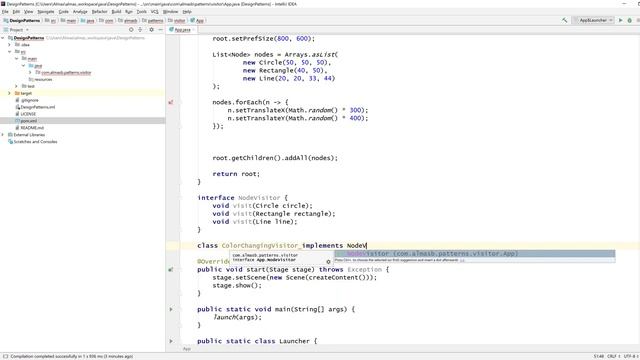Screen dimensions: 640x360
Task: Collapse the src folder
Action: pyautogui.click(x=10, y=52)
